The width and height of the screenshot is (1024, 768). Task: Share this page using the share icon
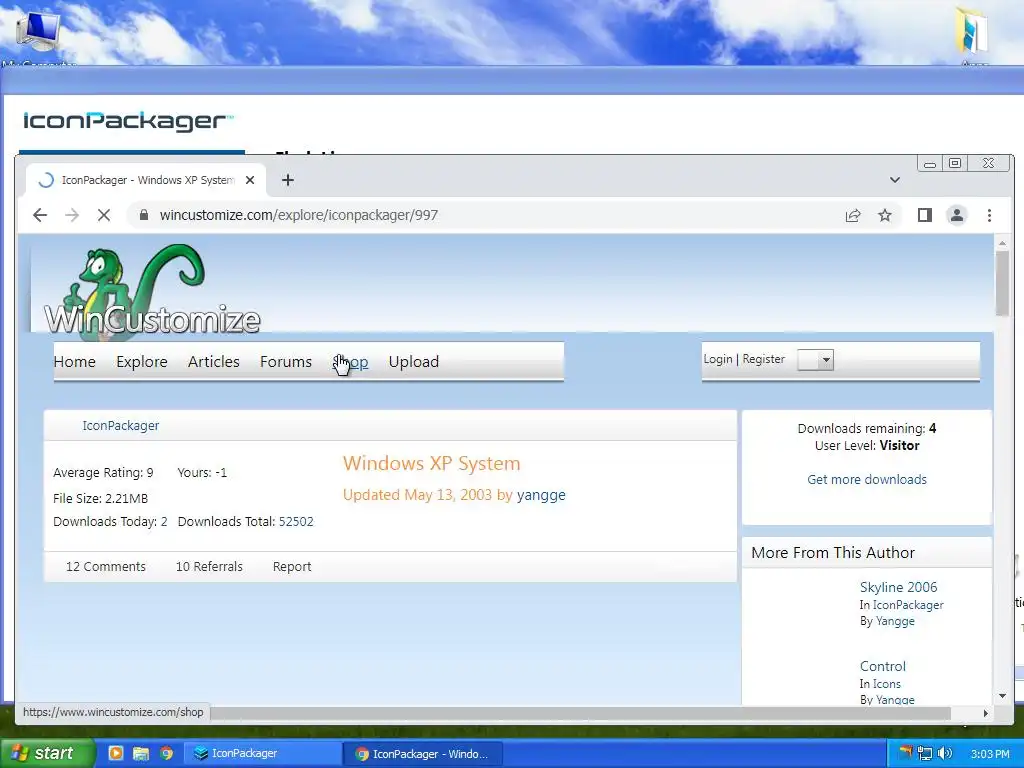853,215
